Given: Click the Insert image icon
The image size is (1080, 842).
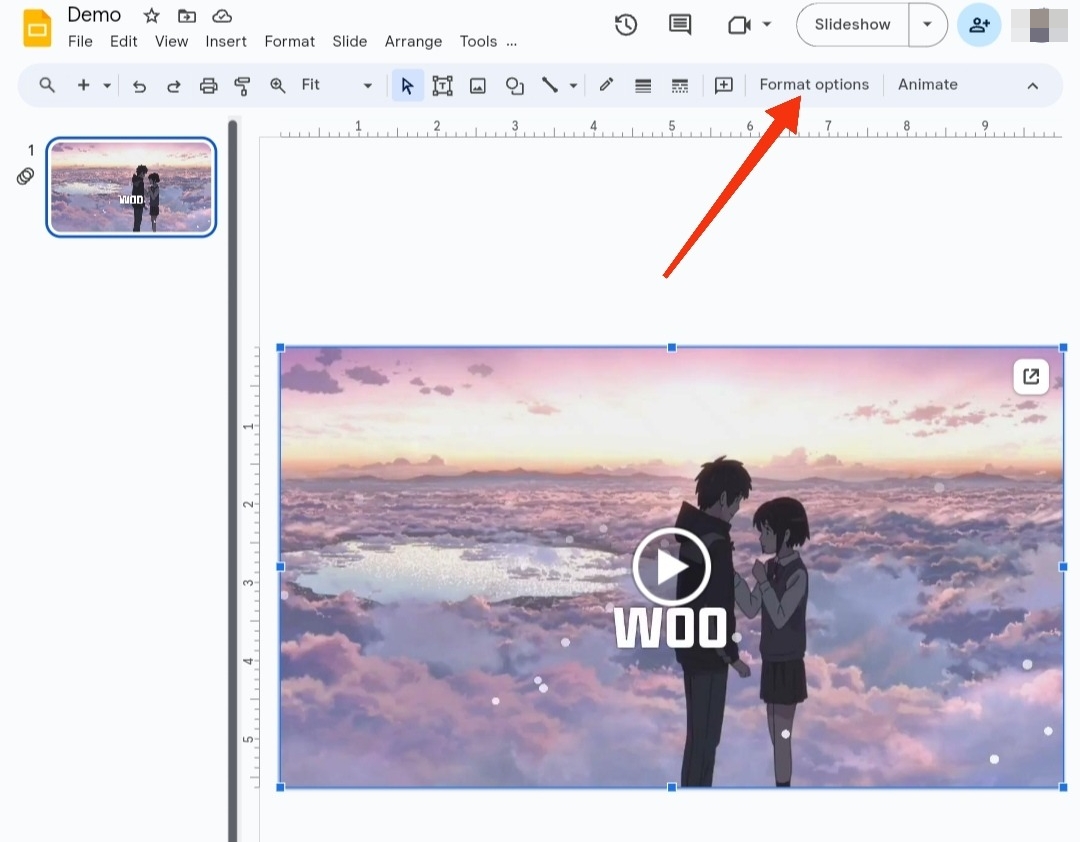Looking at the screenshot, I should (x=478, y=85).
